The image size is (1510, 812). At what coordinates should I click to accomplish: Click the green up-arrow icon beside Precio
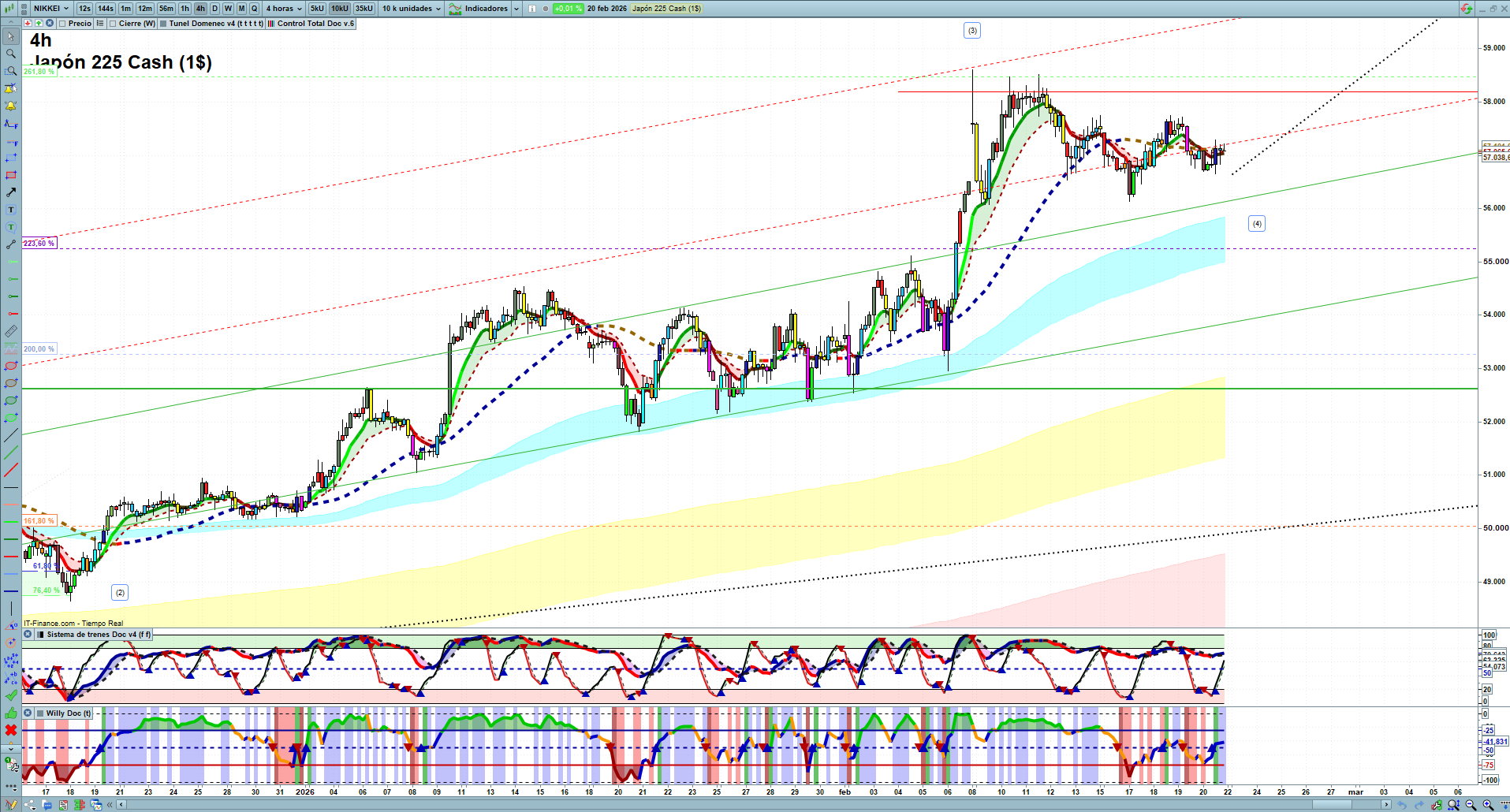click(x=39, y=24)
